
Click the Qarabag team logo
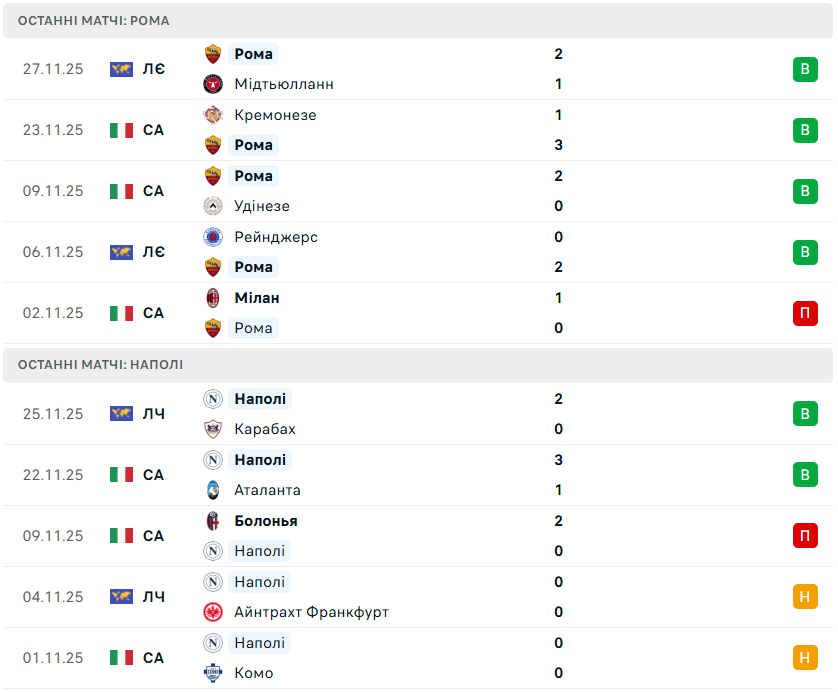point(212,429)
